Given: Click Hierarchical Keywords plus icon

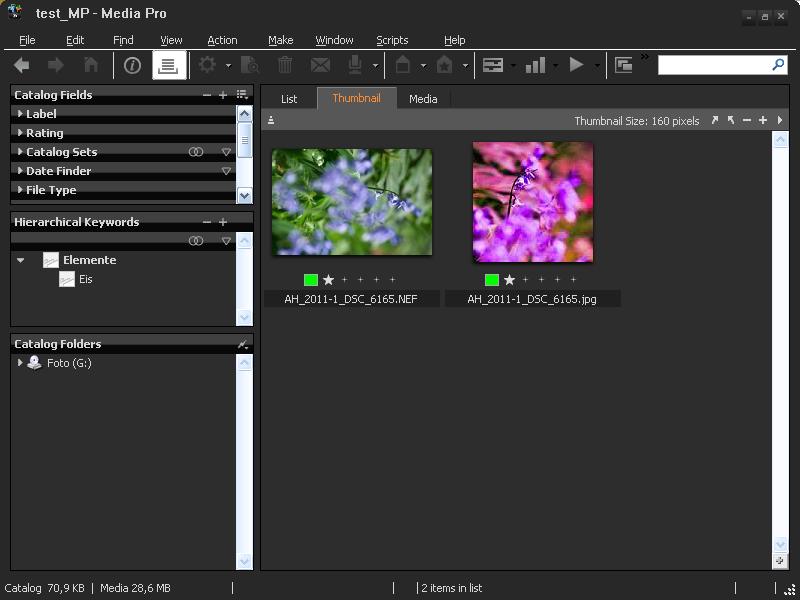Looking at the screenshot, I should coord(223,222).
